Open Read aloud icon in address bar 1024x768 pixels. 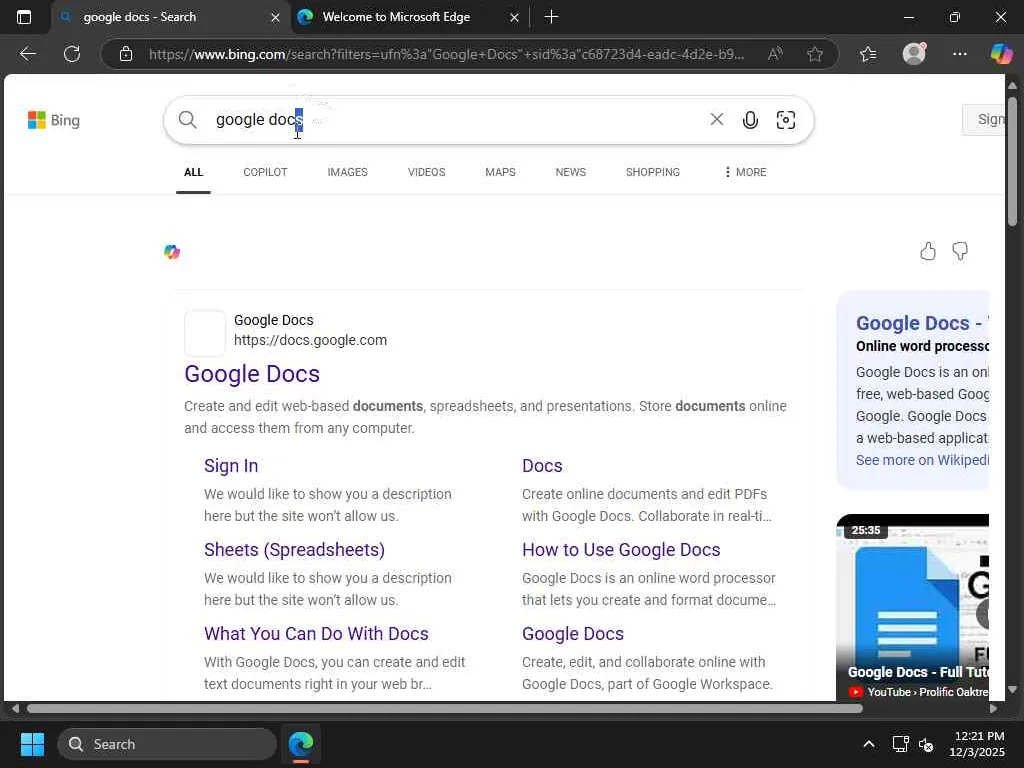(775, 54)
